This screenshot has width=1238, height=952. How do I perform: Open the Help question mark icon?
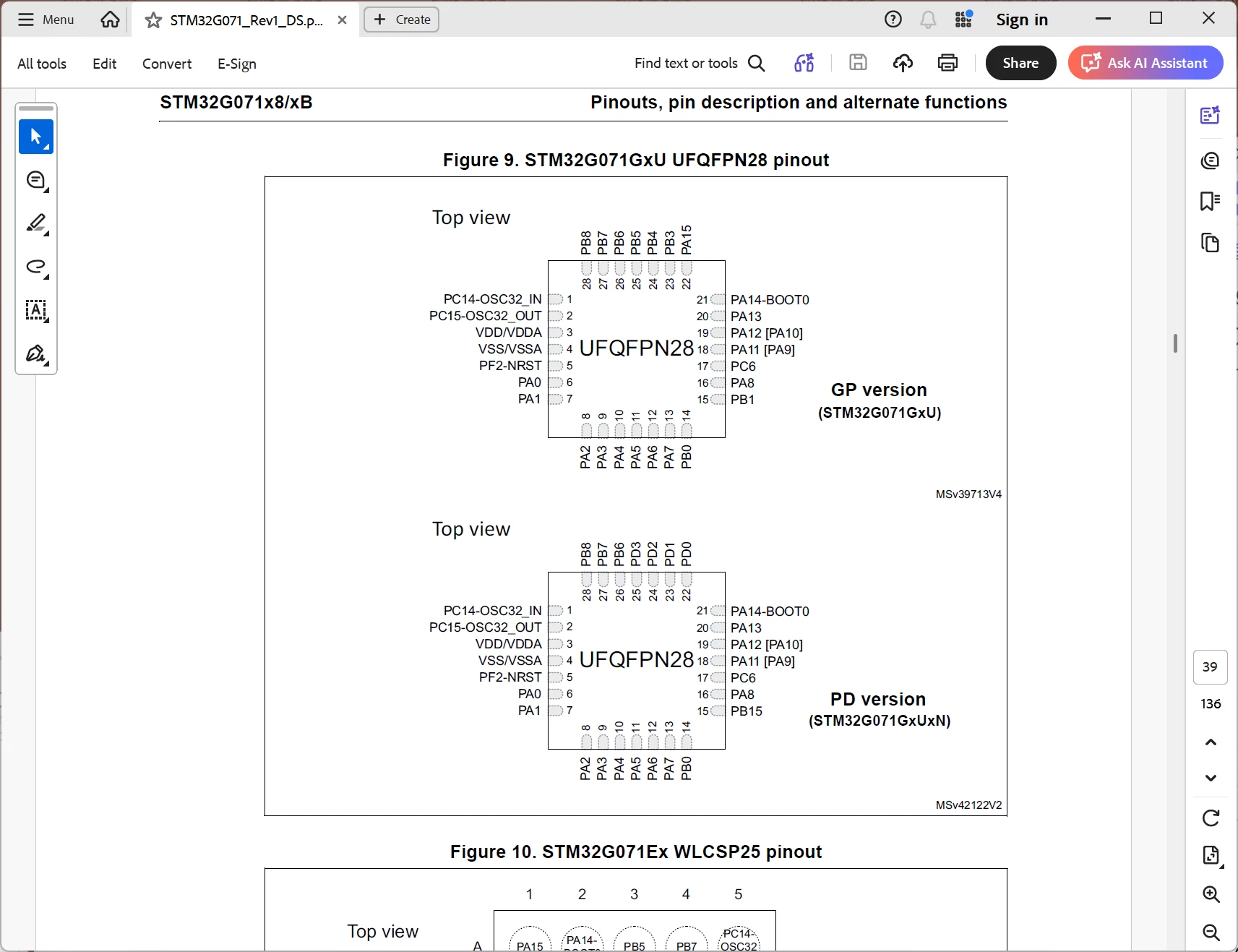tap(893, 20)
